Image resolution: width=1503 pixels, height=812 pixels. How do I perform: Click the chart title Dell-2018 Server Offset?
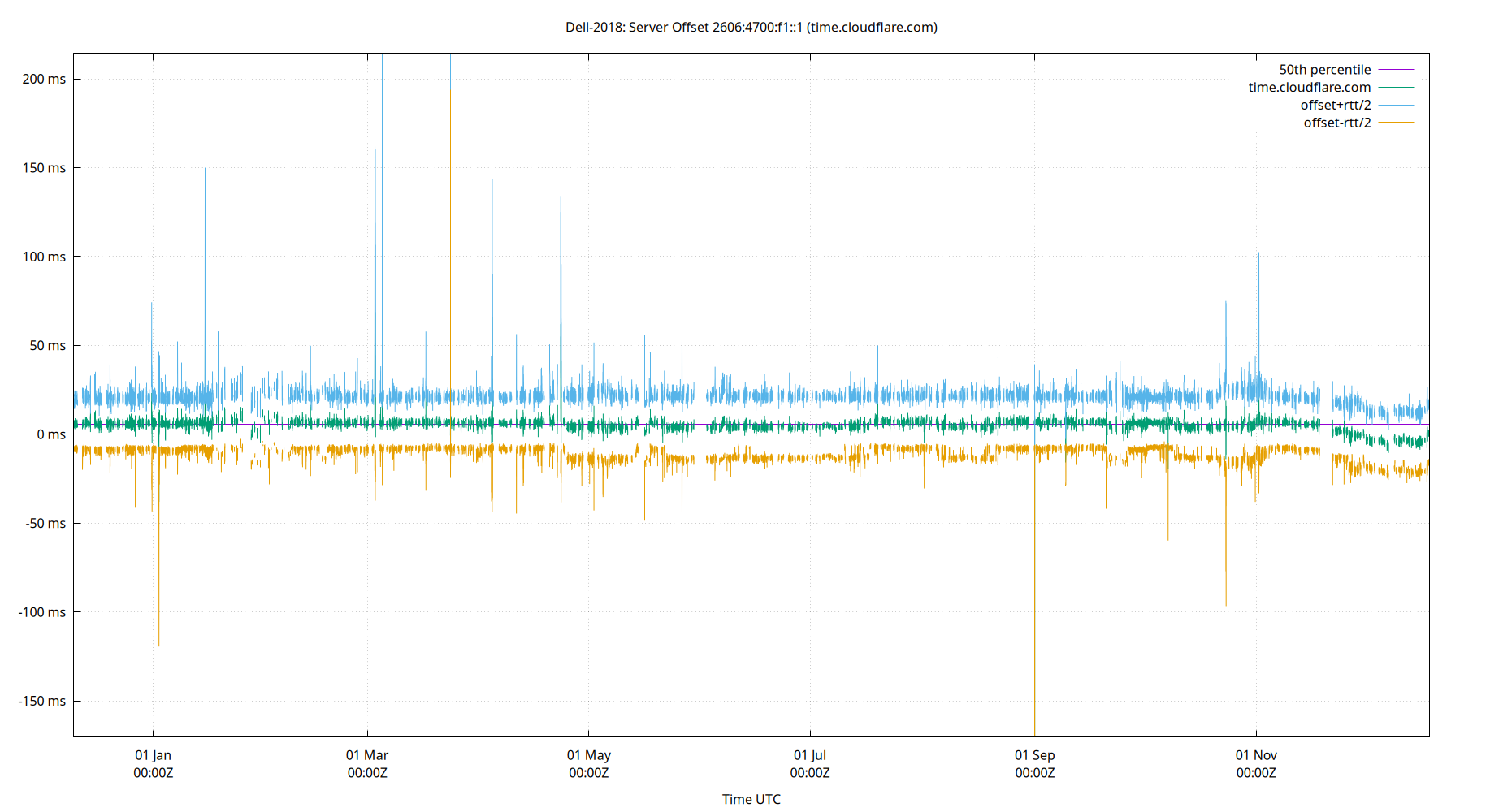750,27
